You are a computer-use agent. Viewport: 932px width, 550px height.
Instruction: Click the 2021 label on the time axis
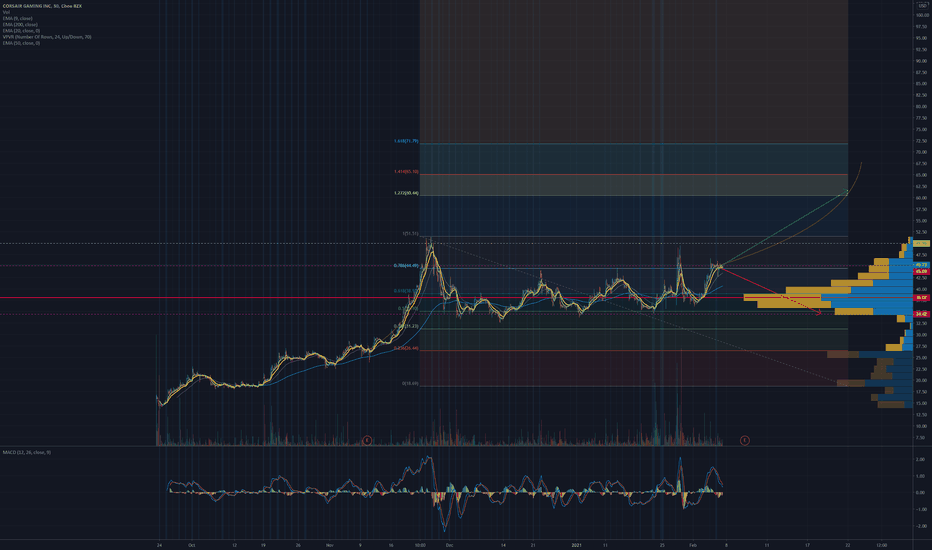(577, 545)
